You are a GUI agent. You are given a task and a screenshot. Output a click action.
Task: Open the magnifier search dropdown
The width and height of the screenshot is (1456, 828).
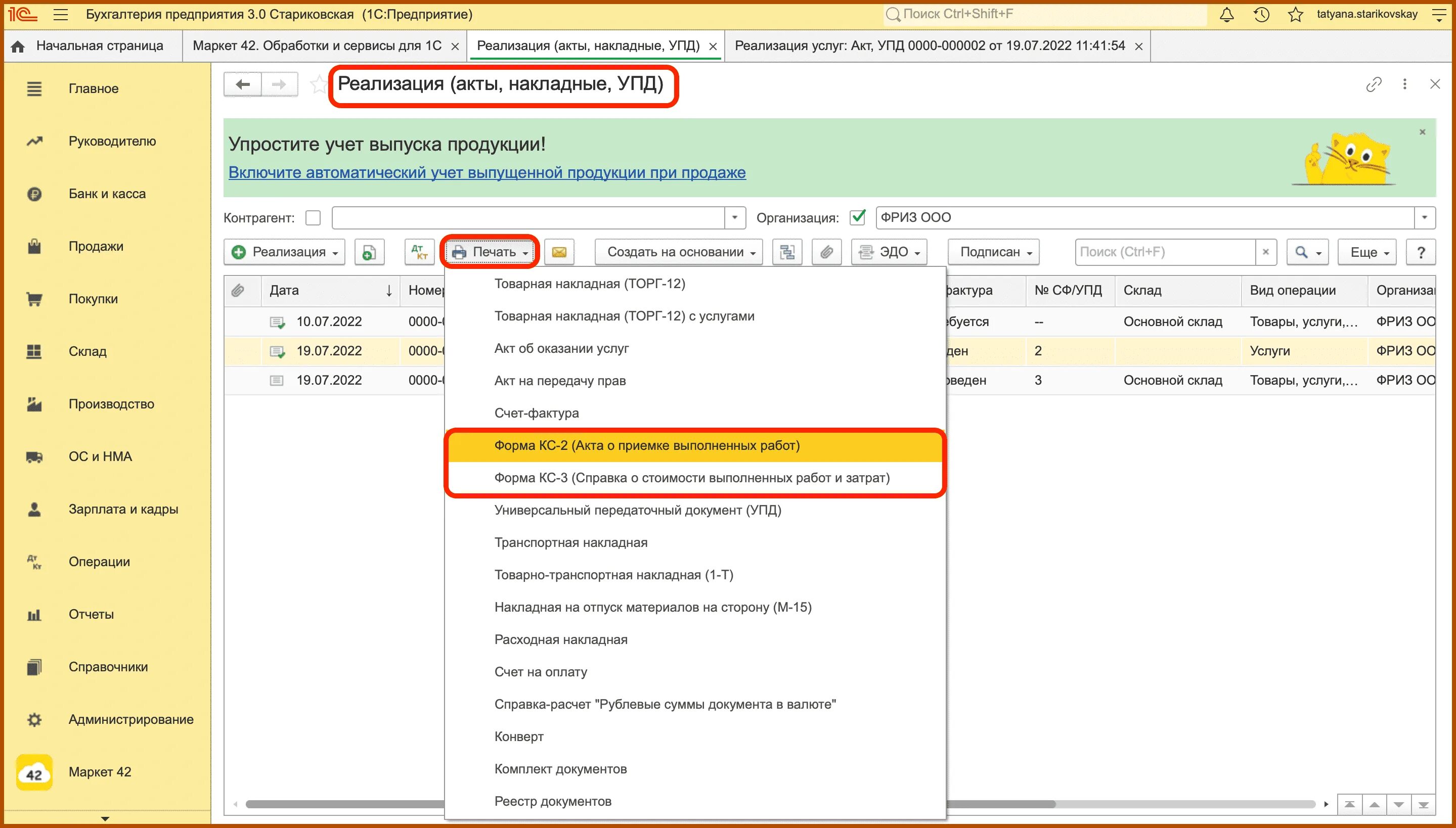pyautogui.click(x=1307, y=252)
